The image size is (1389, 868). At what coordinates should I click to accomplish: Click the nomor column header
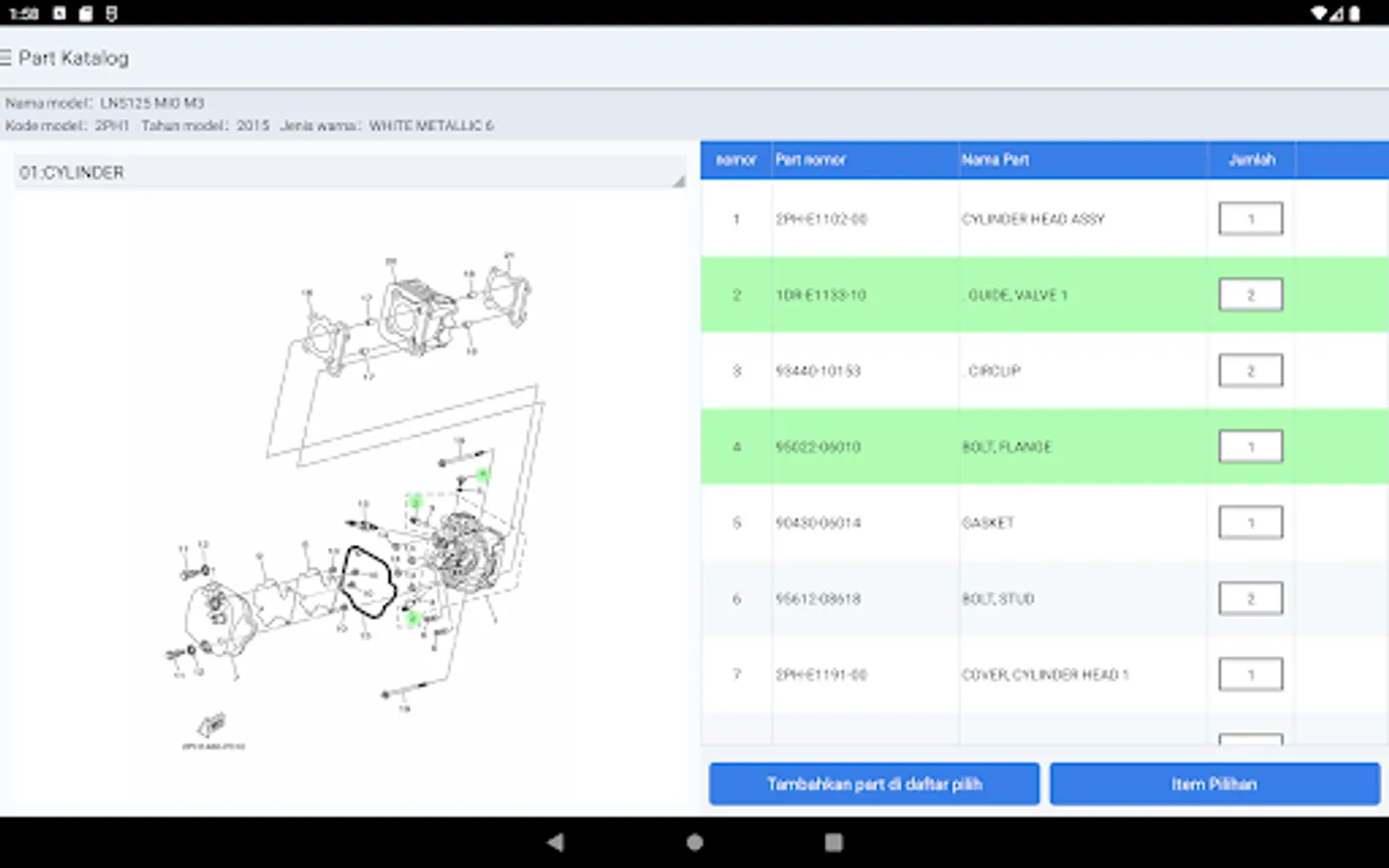pyautogui.click(x=736, y=160)
